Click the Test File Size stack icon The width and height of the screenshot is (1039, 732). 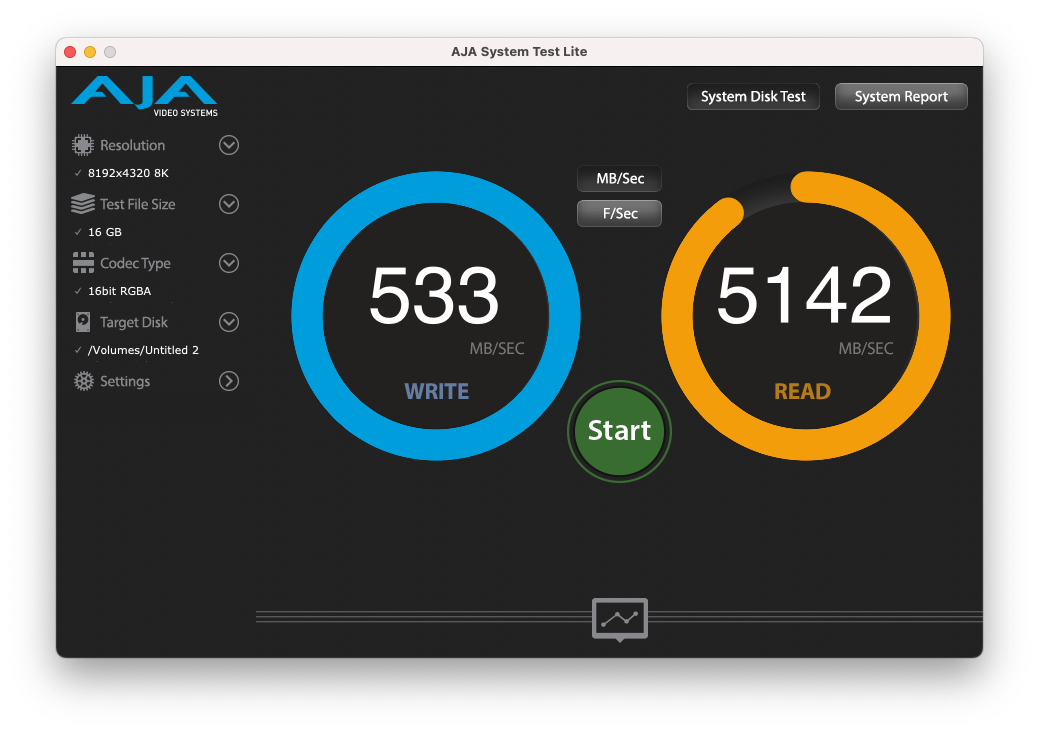coord(83,204)
